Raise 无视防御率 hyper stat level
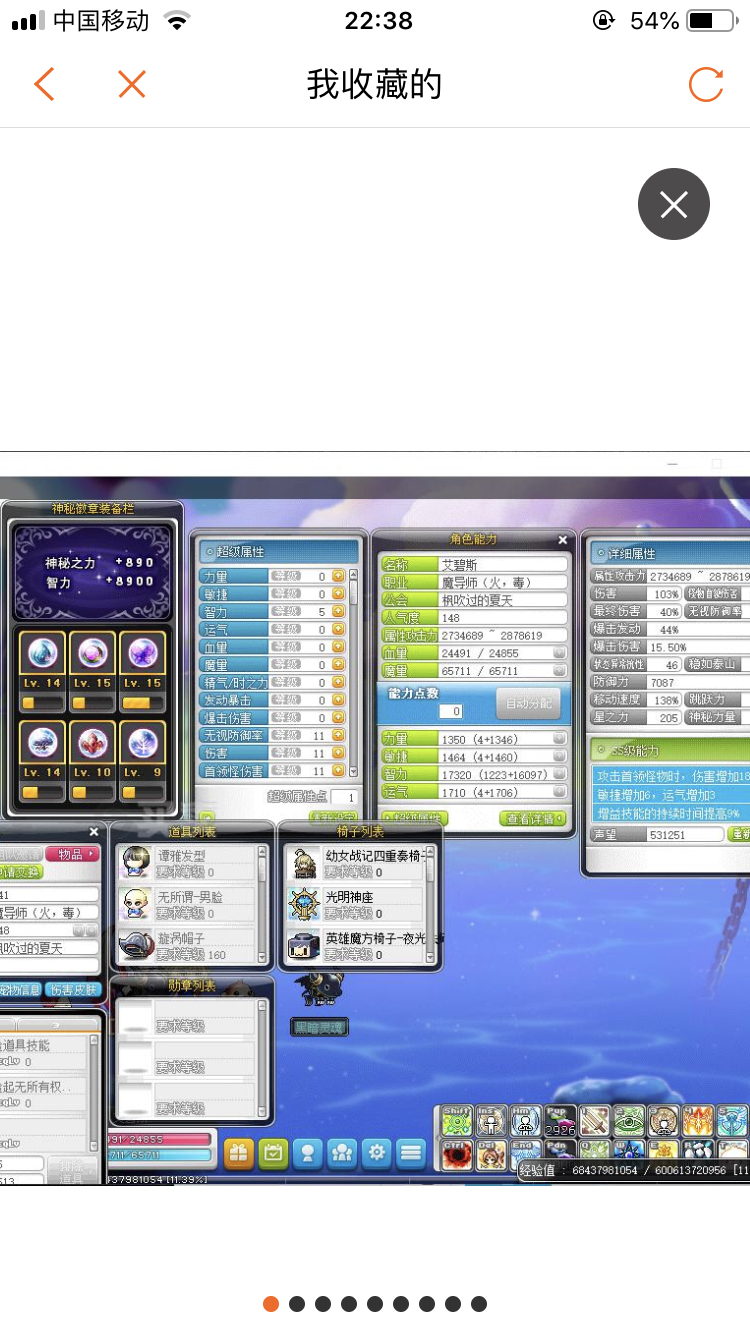Viewport: 750px width, 1334px height. pyautogui.click(x=338, y=736)
